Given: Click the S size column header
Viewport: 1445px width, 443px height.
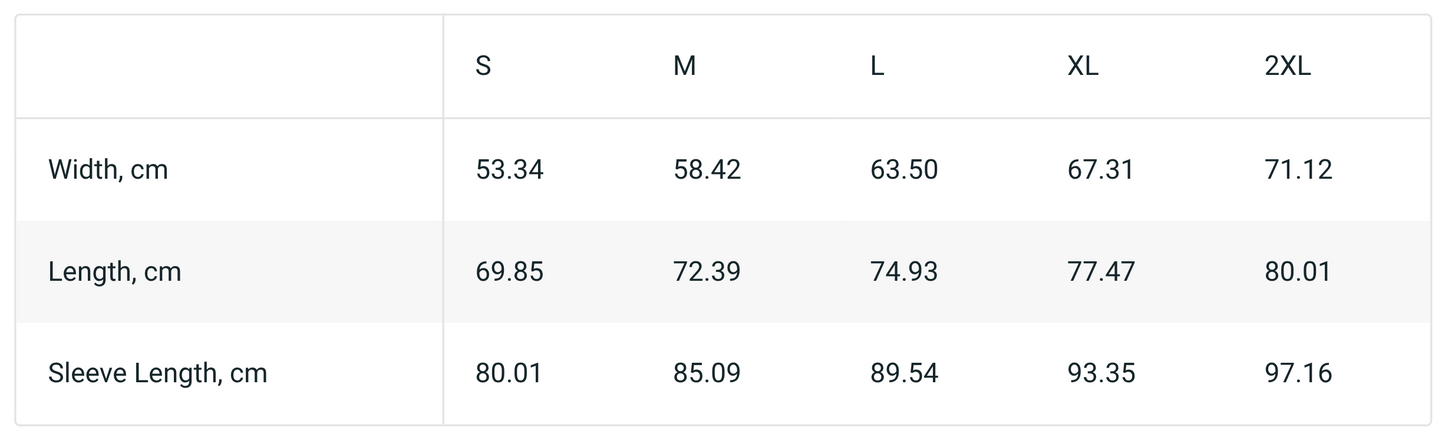Looking at the screenshot, I should (483, 67).
